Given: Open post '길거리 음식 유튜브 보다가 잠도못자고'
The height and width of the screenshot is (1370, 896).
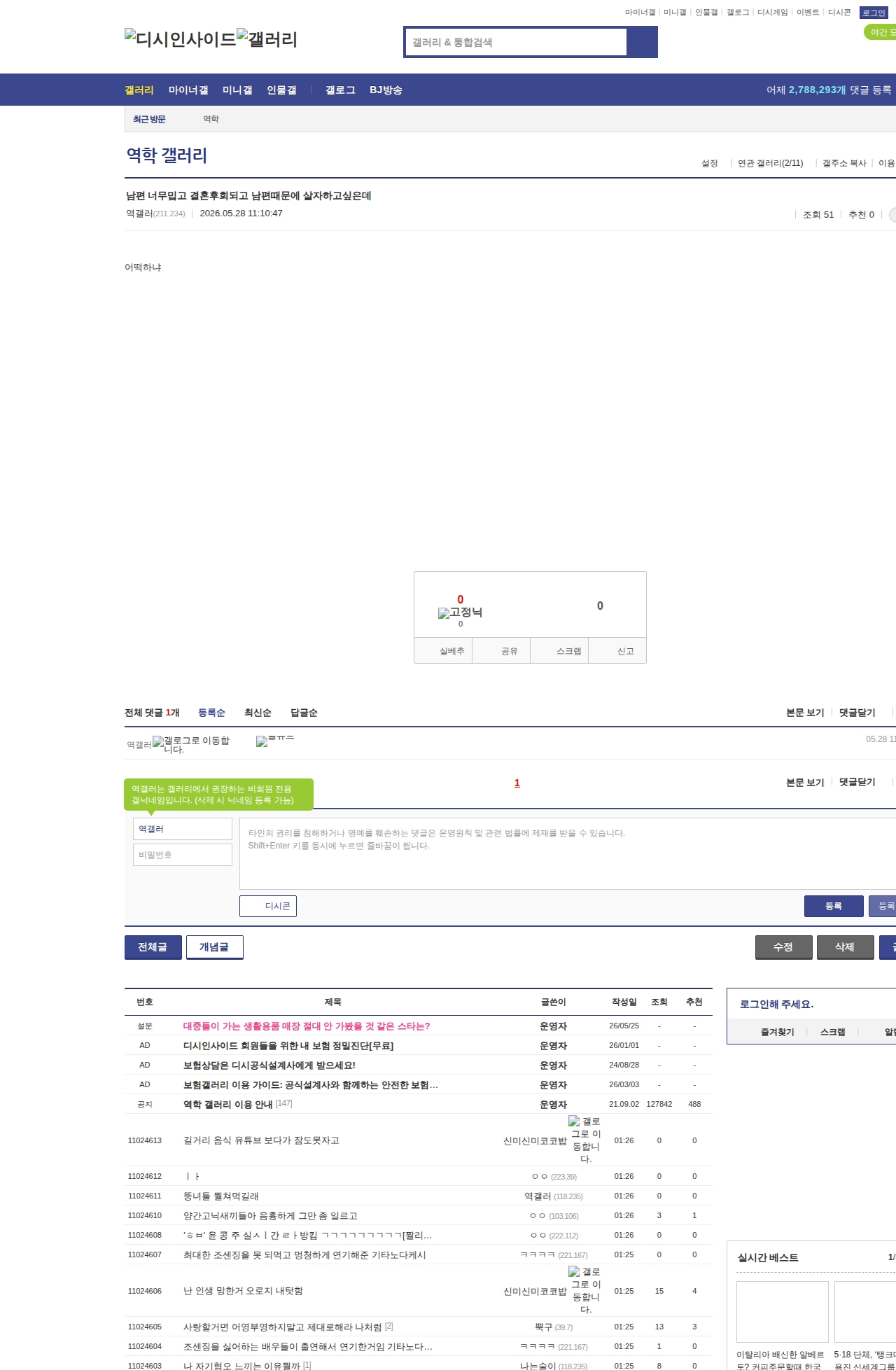Looking at the screenshot, I should click(x=261, y=1140).
